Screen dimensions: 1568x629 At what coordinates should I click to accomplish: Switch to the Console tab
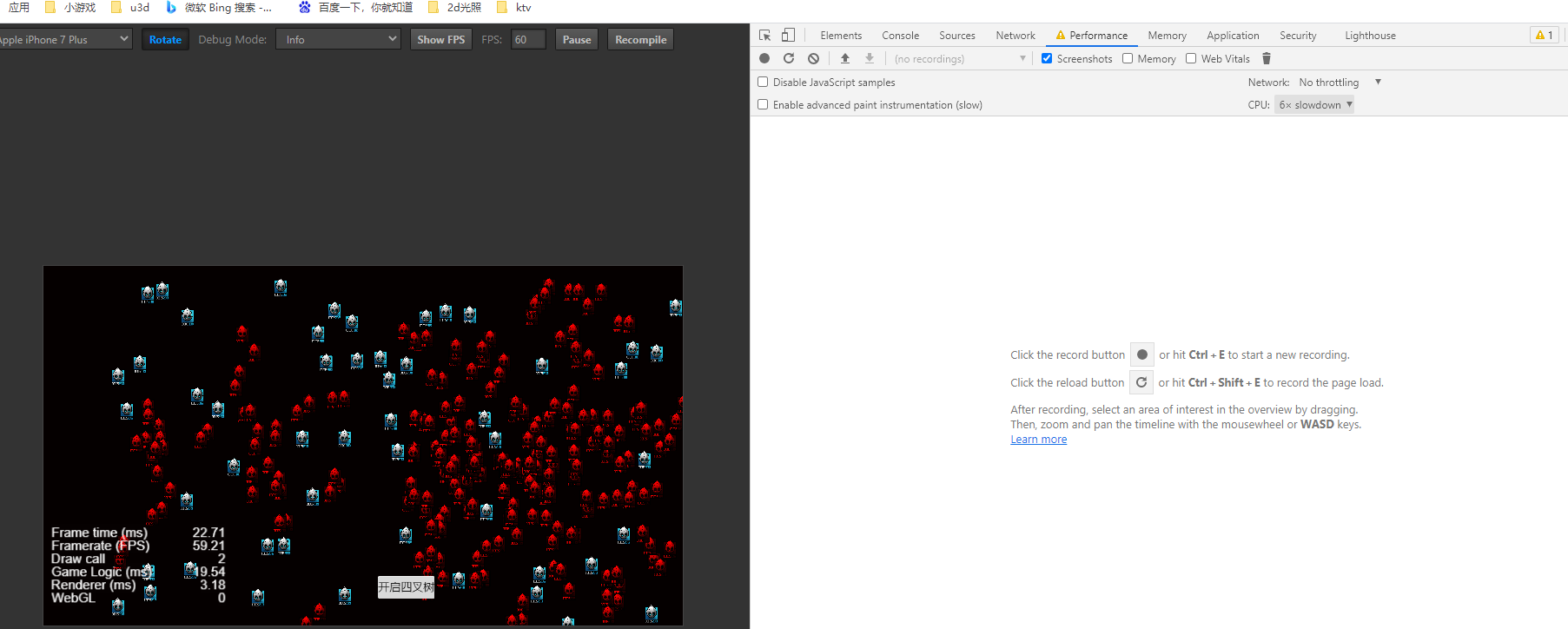coord(900,36)
